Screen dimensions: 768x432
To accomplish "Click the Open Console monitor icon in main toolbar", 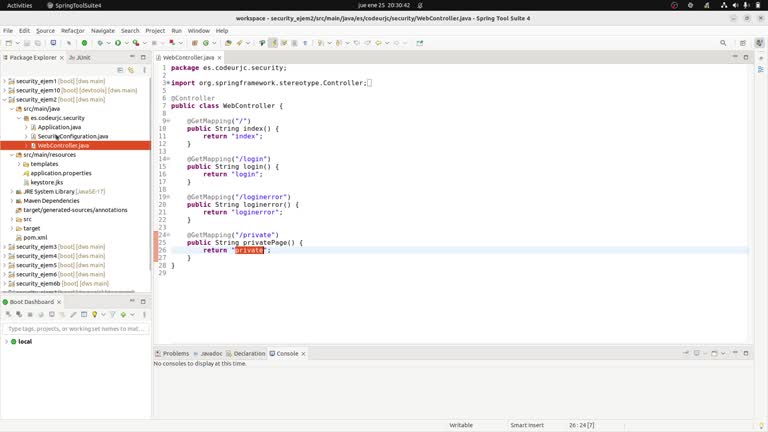I will (x=53, y=43).
